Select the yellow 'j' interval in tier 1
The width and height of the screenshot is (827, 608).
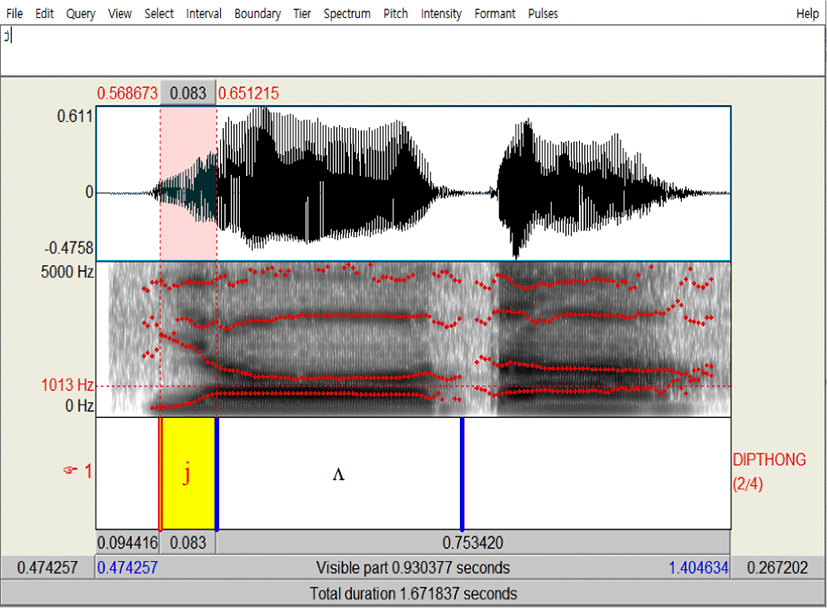click(188, 473)
